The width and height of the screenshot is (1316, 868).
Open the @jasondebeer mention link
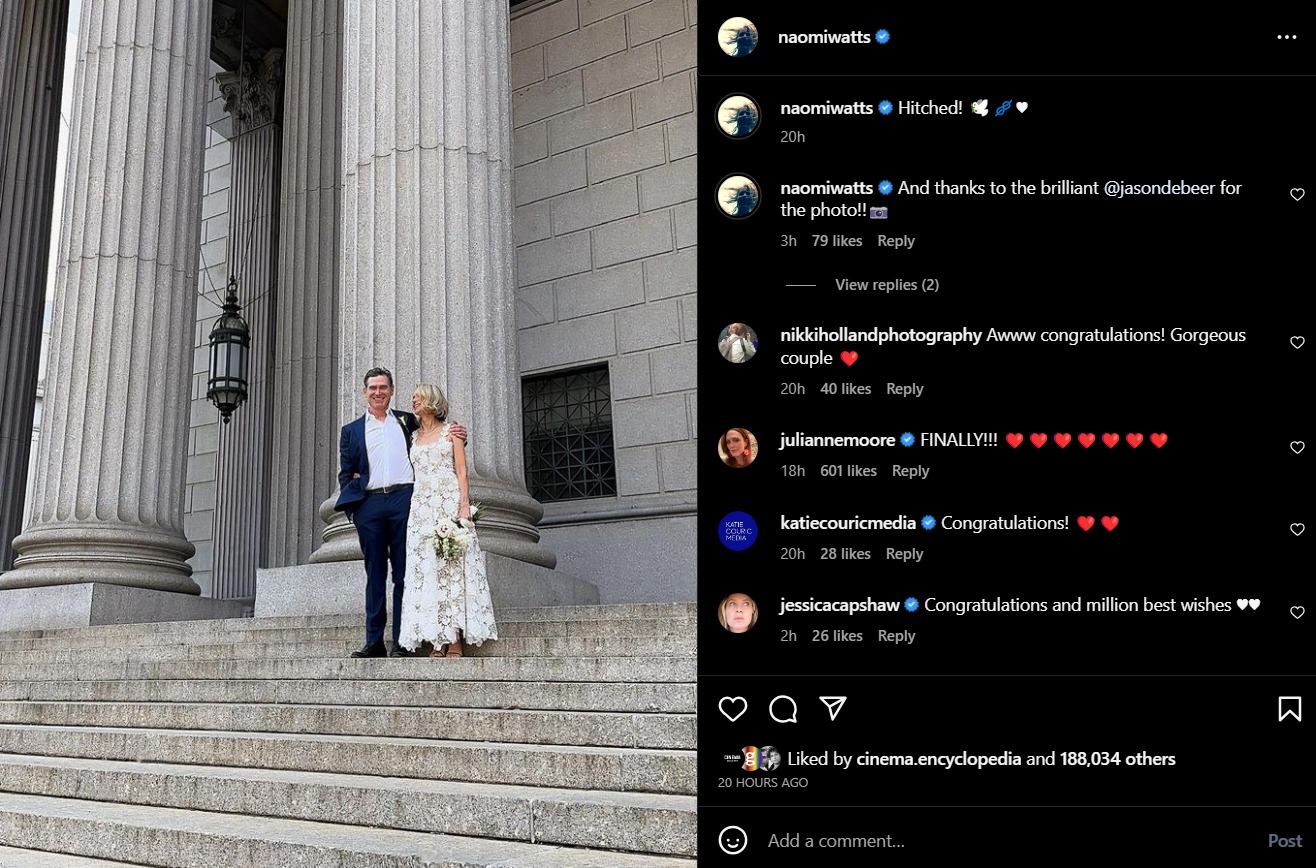[x=1159, y=188]
